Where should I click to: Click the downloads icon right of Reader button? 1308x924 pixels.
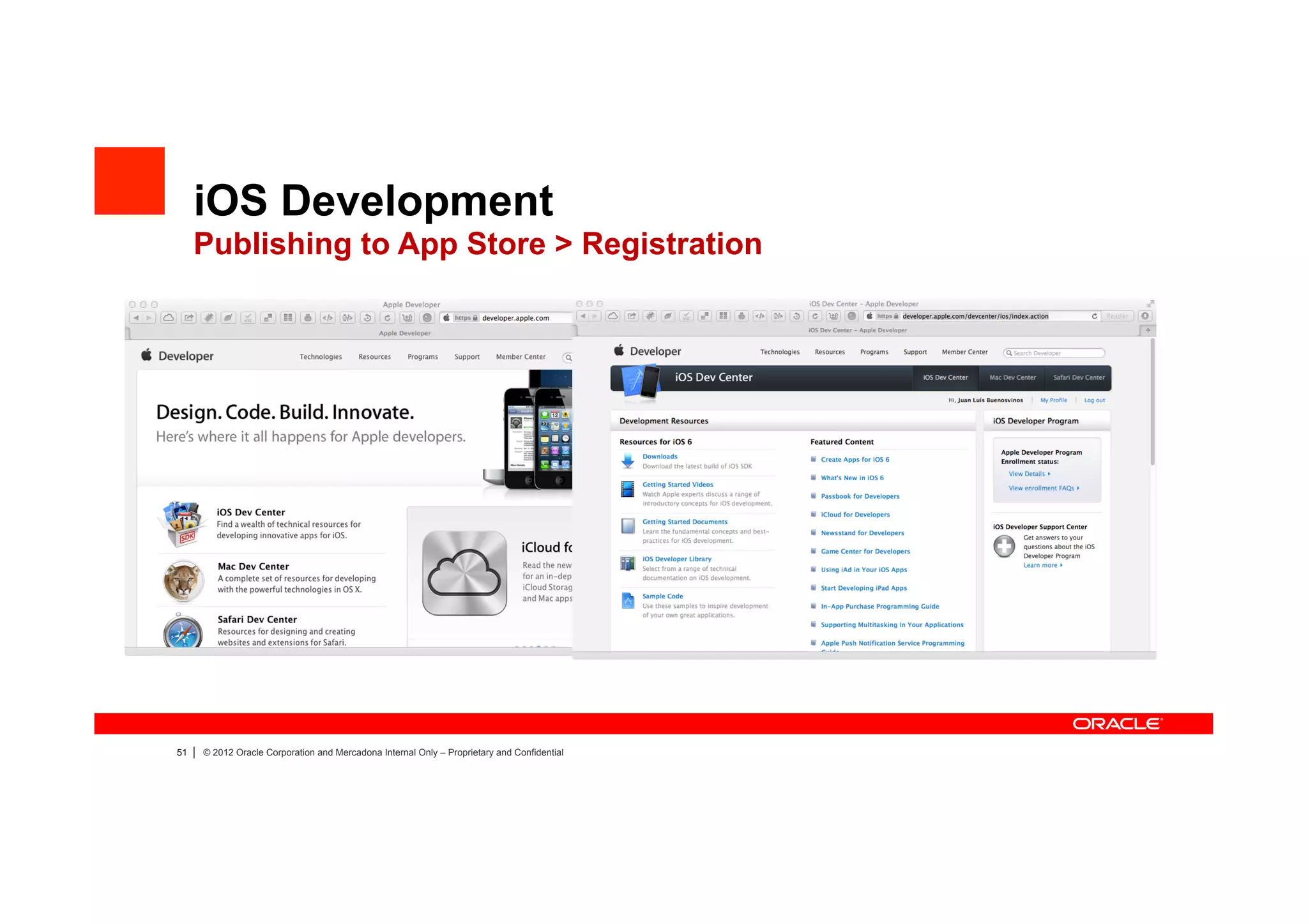[1145, 316]
